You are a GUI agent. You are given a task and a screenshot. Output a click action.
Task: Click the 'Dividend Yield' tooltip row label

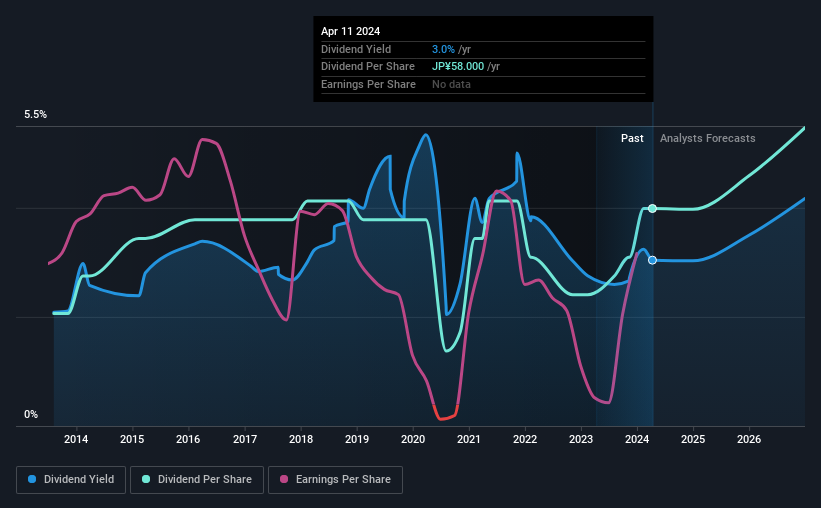[356, 49]
